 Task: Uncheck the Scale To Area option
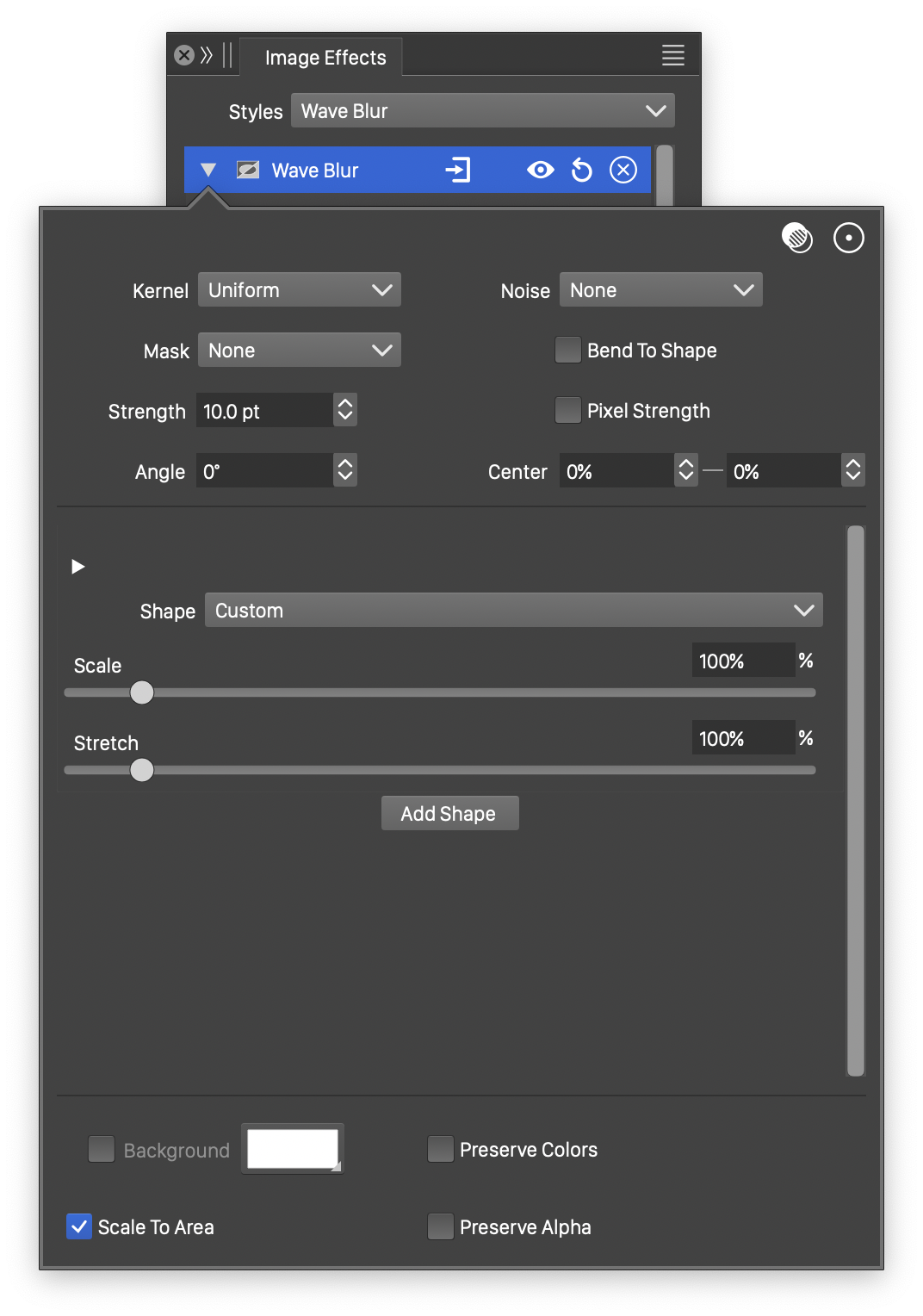click(79, 1226)
